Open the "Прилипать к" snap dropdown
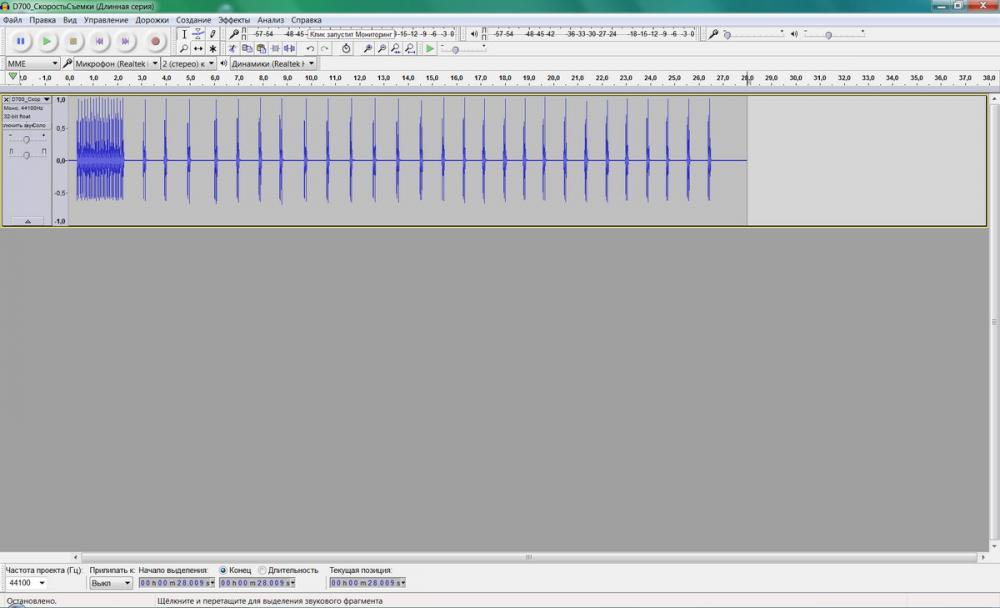 [110, 583]
